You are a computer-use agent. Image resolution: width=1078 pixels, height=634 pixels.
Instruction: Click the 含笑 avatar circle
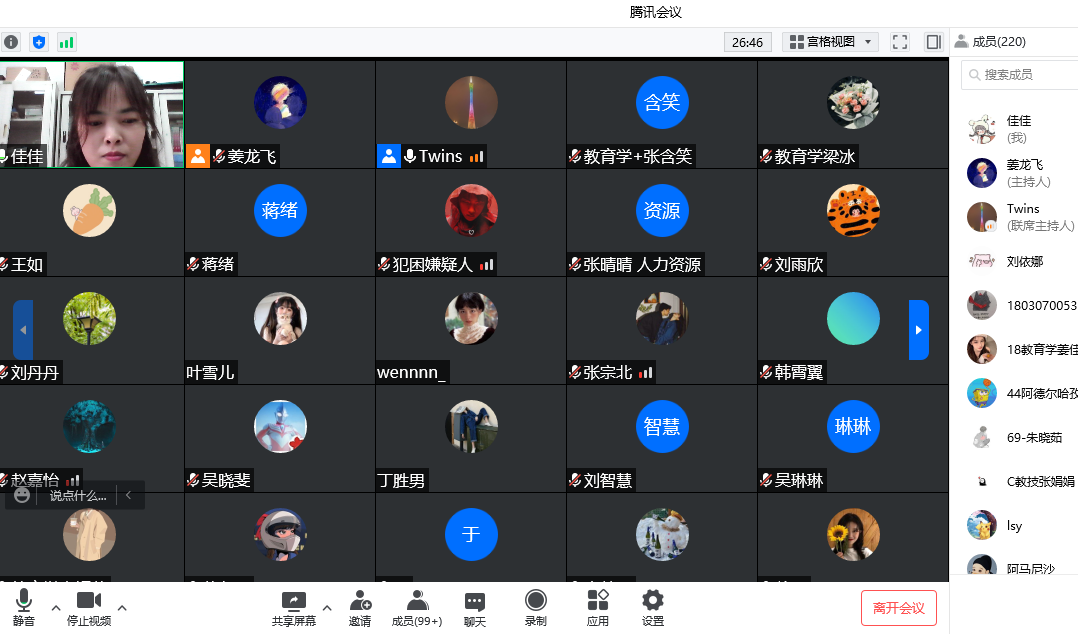point(662,102)
